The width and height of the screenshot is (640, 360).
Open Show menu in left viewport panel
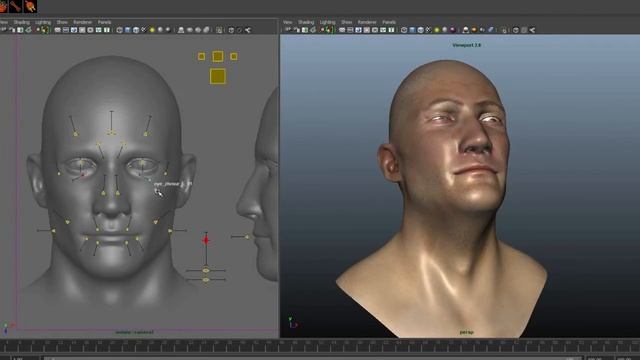point(62,22)
